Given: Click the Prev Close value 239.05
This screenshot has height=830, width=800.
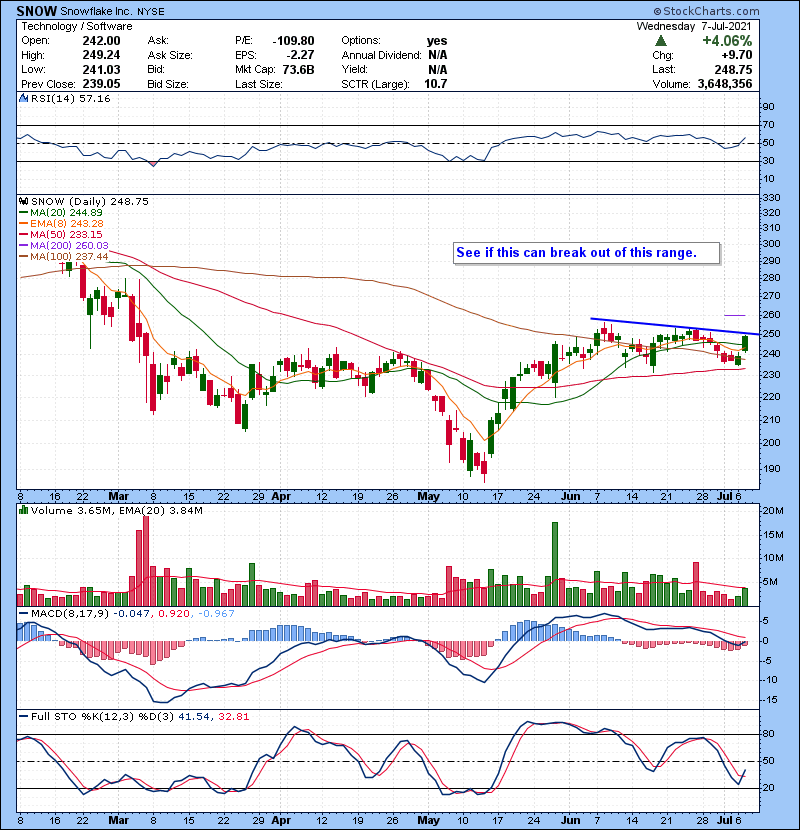Looking at the screenshot, I should click(x=101, y=84).
